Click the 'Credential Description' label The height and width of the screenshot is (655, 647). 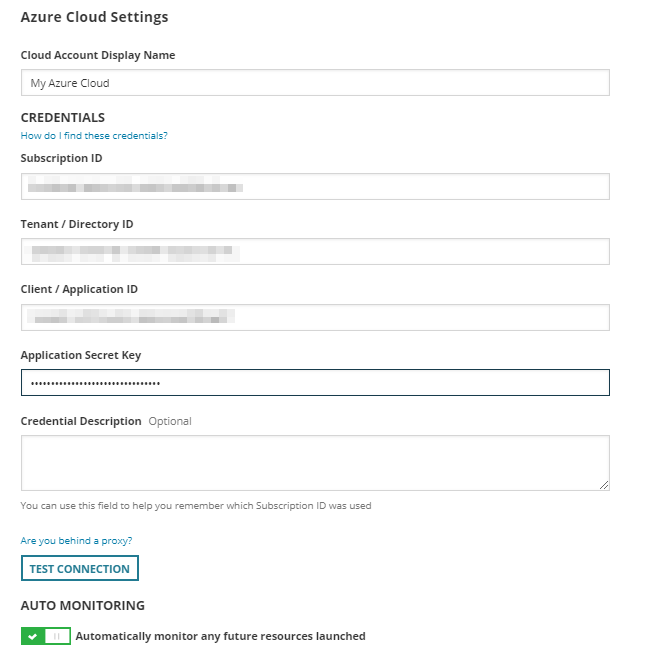[x=81, y=421]
